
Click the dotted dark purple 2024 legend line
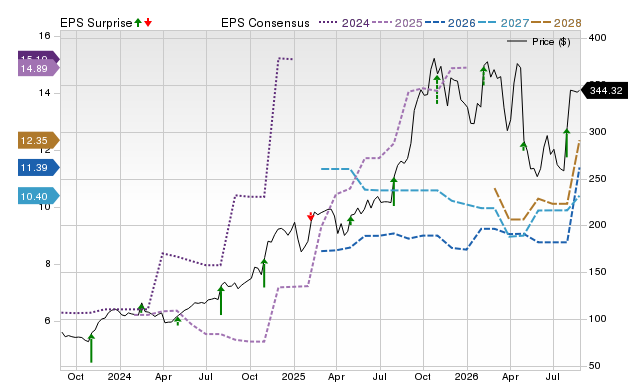coord(328,23)
